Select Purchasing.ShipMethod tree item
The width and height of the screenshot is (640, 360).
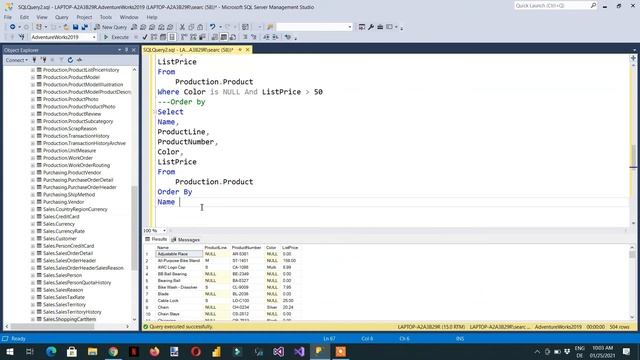[69, 195]
